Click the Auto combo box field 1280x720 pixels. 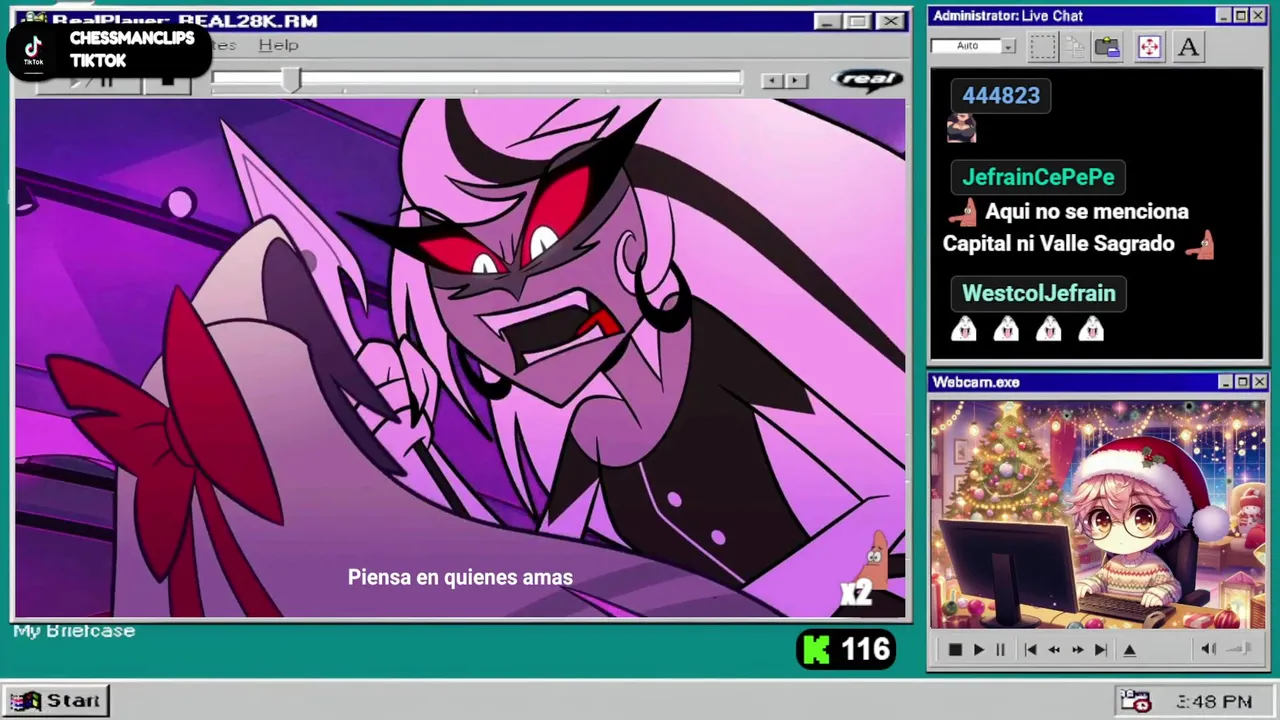pyautogui.click(x=966, y=46)
